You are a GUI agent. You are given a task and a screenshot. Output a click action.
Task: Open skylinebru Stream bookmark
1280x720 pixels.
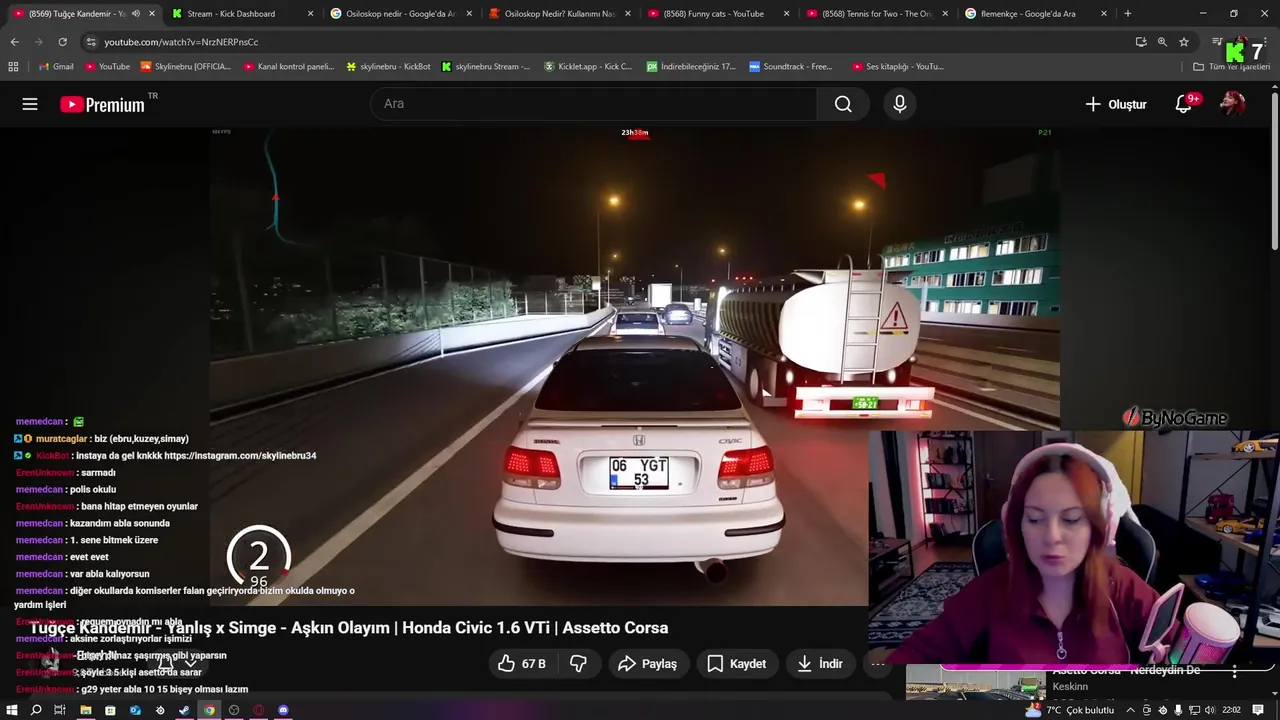click(x=487, y=66)
